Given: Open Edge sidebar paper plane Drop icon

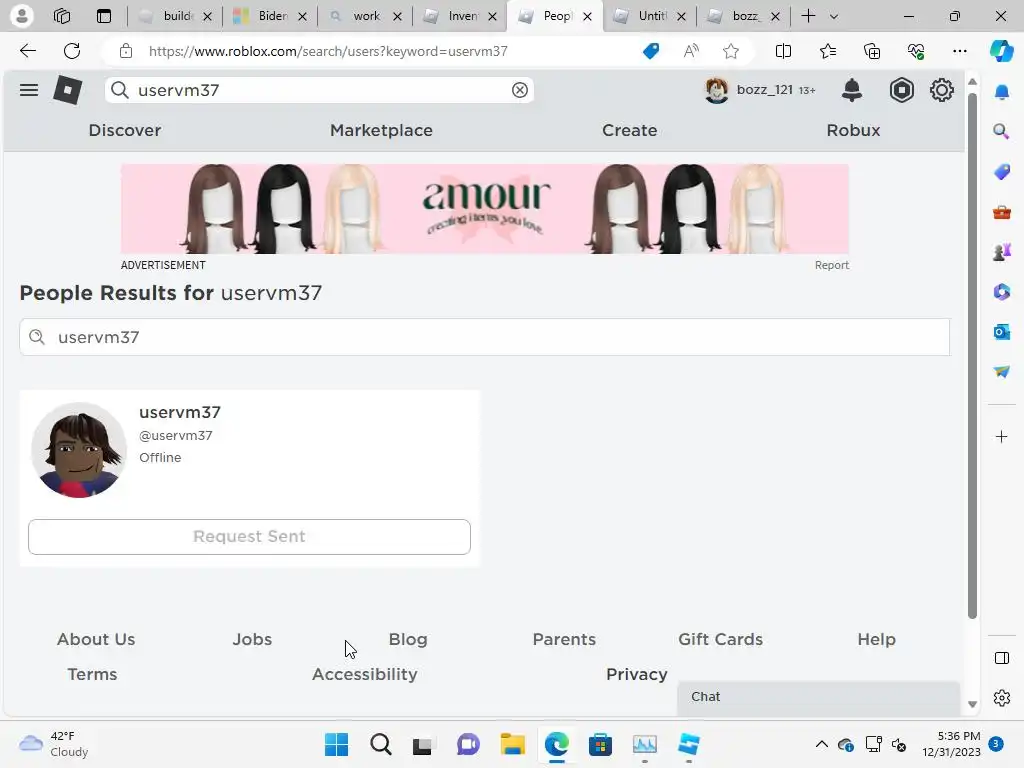Looking at the screenshot, I should pyautogui.click(x=1002, y=372).
